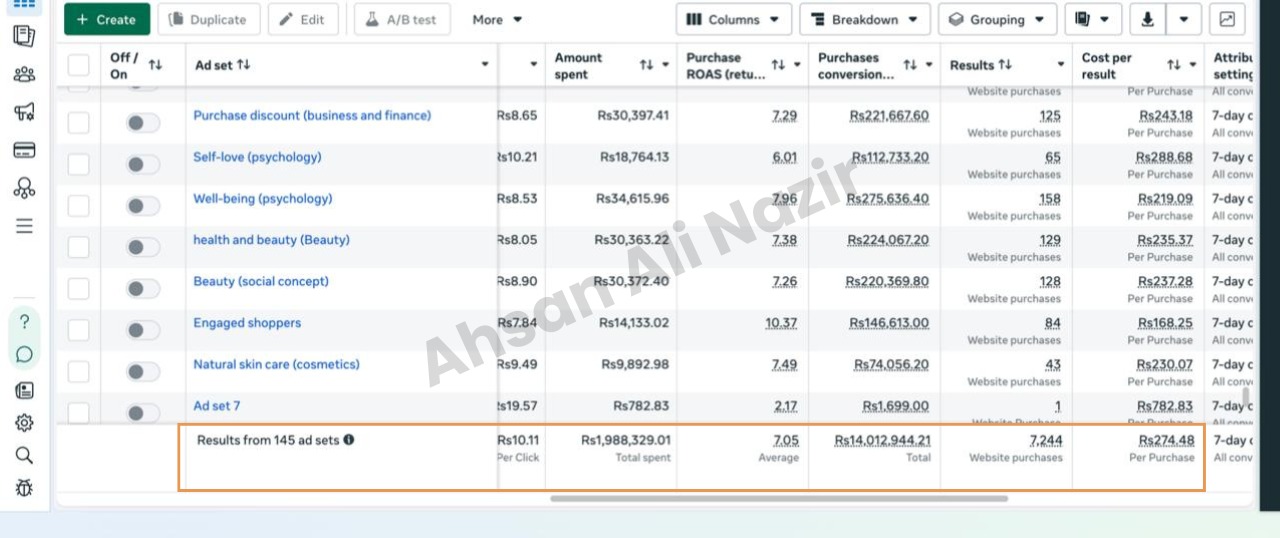
Task: Click info icon beside Results from 145 ad sets
Action: pyautogui.click(x=349, y=439)
